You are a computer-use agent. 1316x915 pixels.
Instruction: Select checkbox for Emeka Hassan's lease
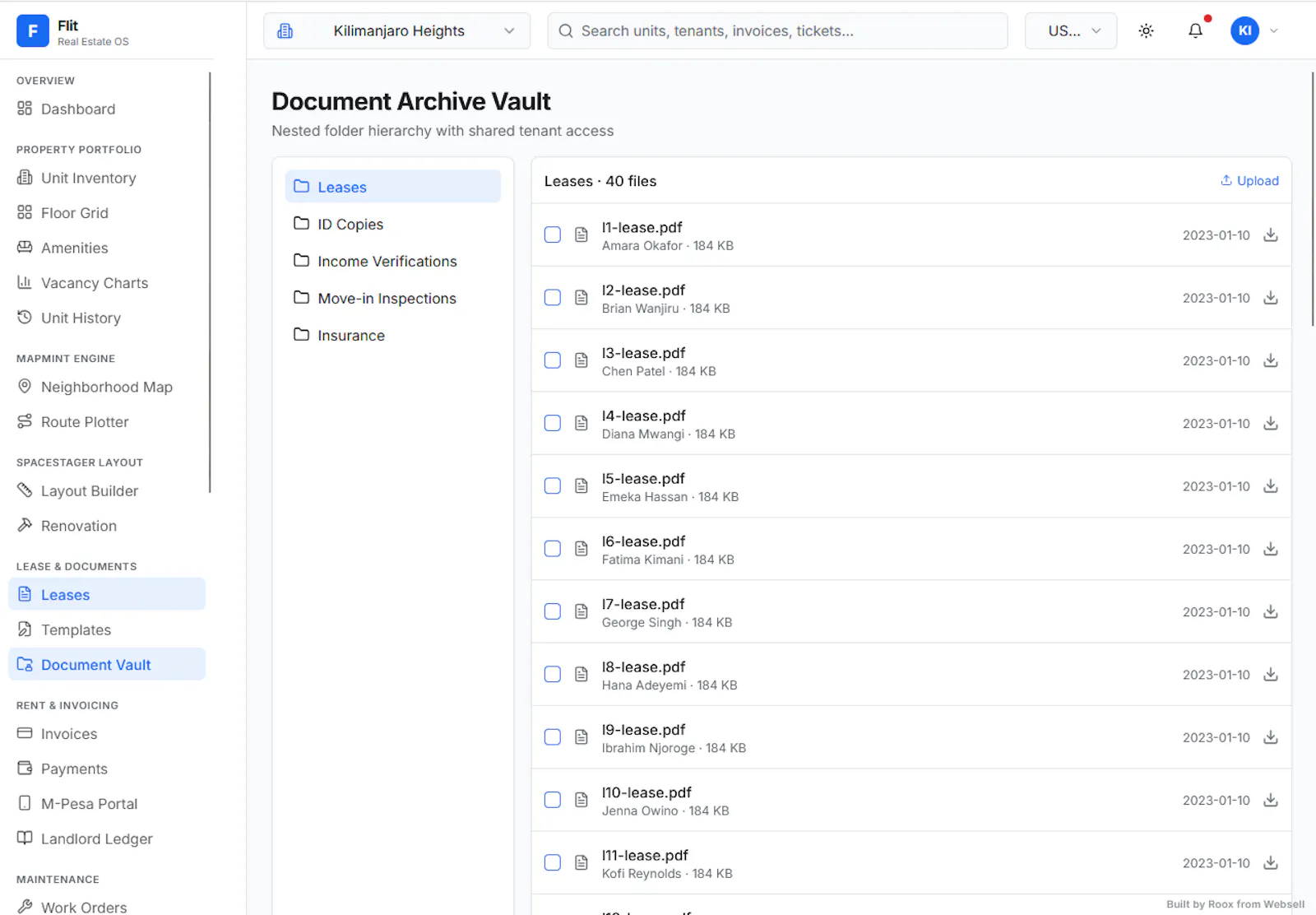(x=553, y=486)
